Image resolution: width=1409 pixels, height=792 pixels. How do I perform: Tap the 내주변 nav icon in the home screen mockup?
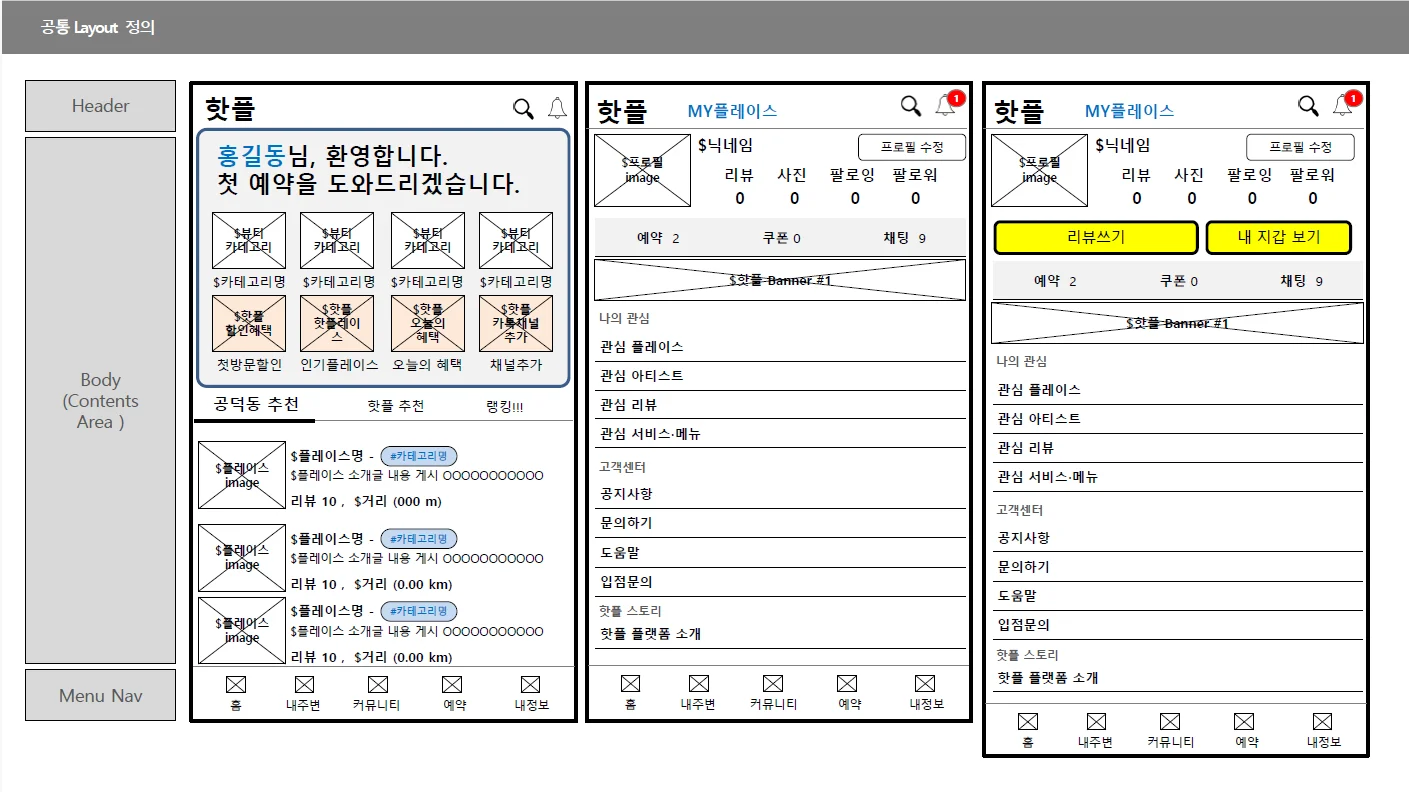(x=304, y=685)
